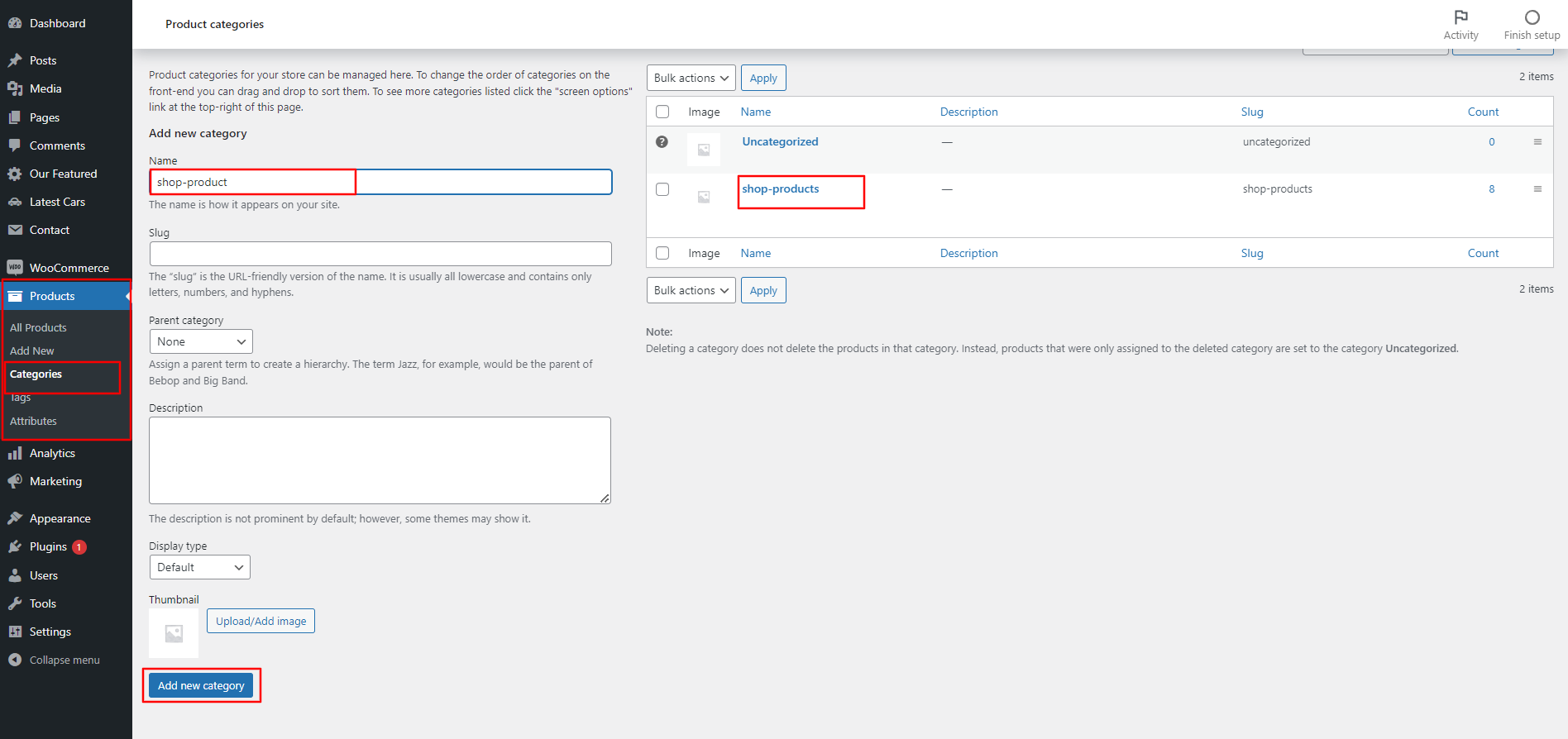Check the select-all box in table header
The image size is (1568, 739).
click(662, 112)
